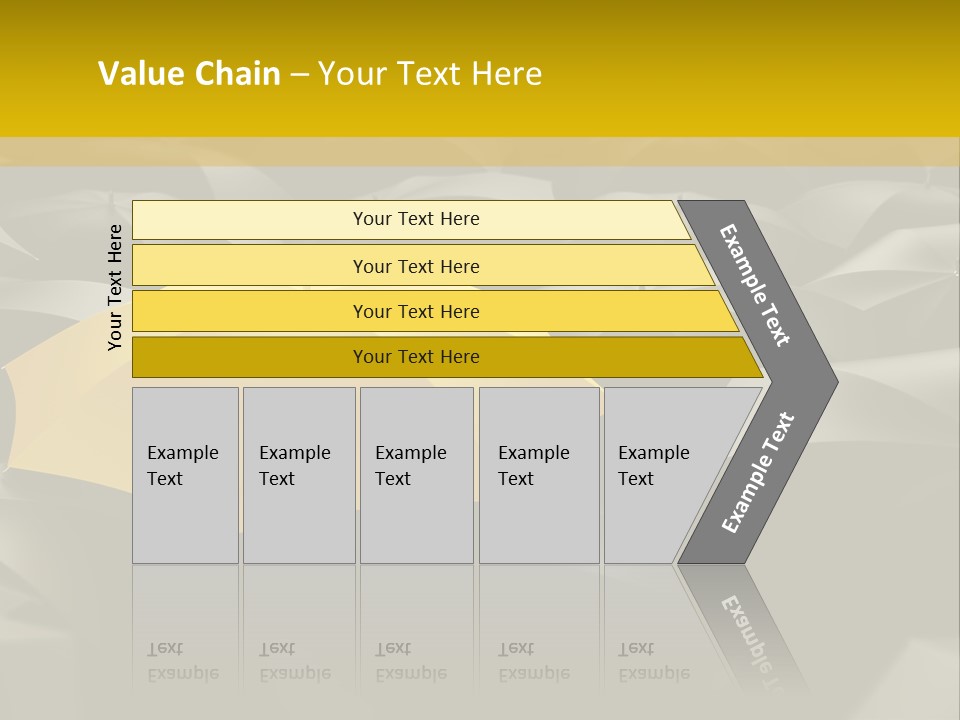Click the bold "Value Chain" title text
Image resolution: width=960 pixels, height=720 pixels.
point(189,74)
